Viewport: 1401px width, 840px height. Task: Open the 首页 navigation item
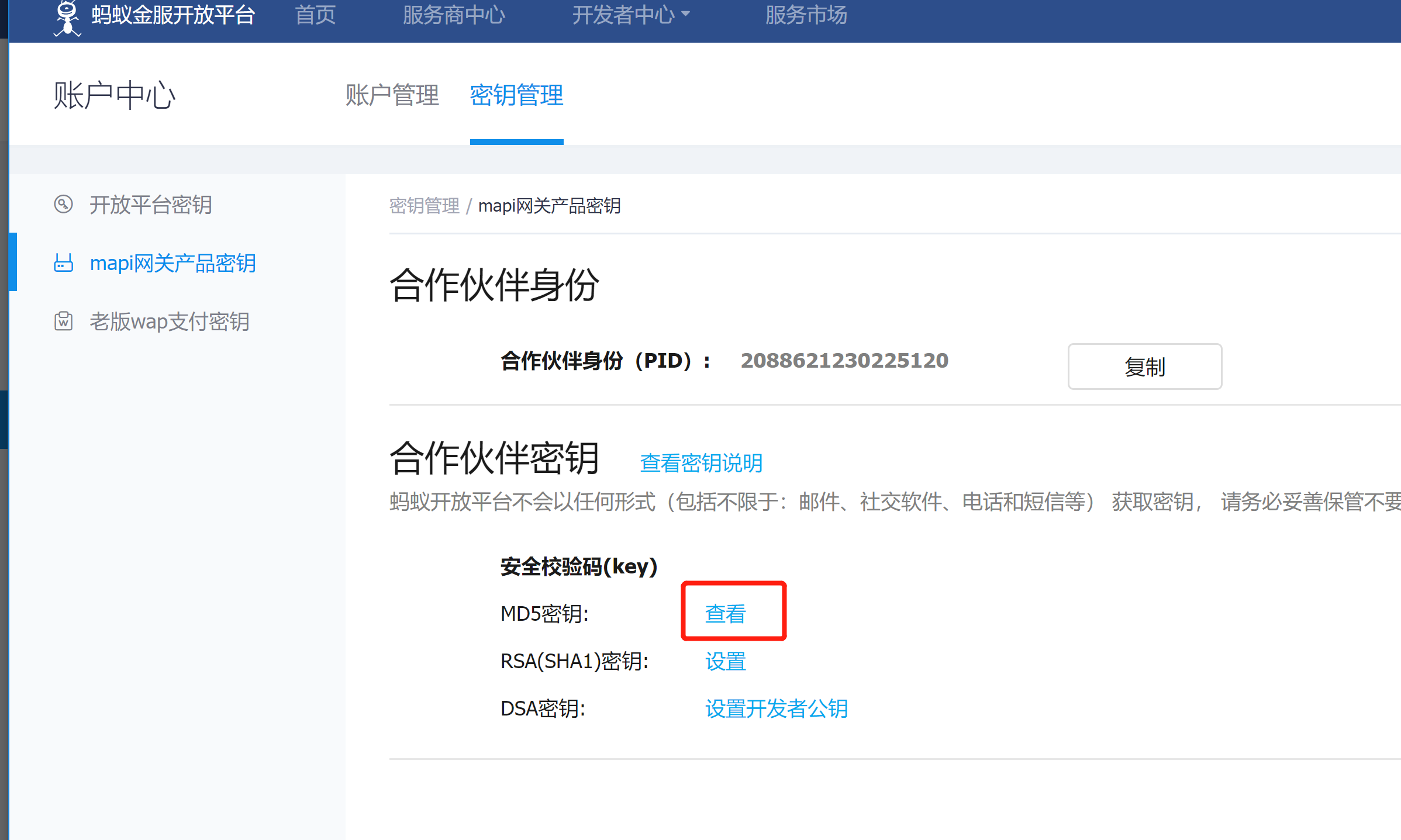(x=315, y=15)
